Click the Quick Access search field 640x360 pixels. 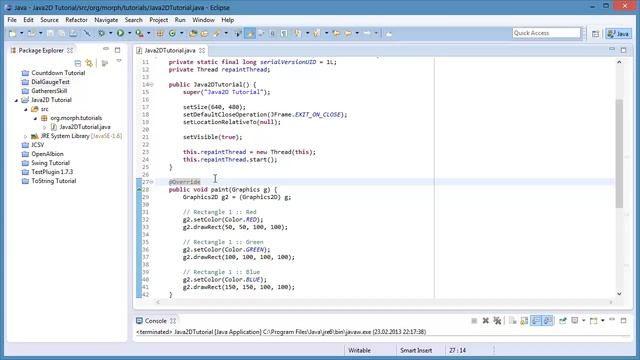[546, 33]
